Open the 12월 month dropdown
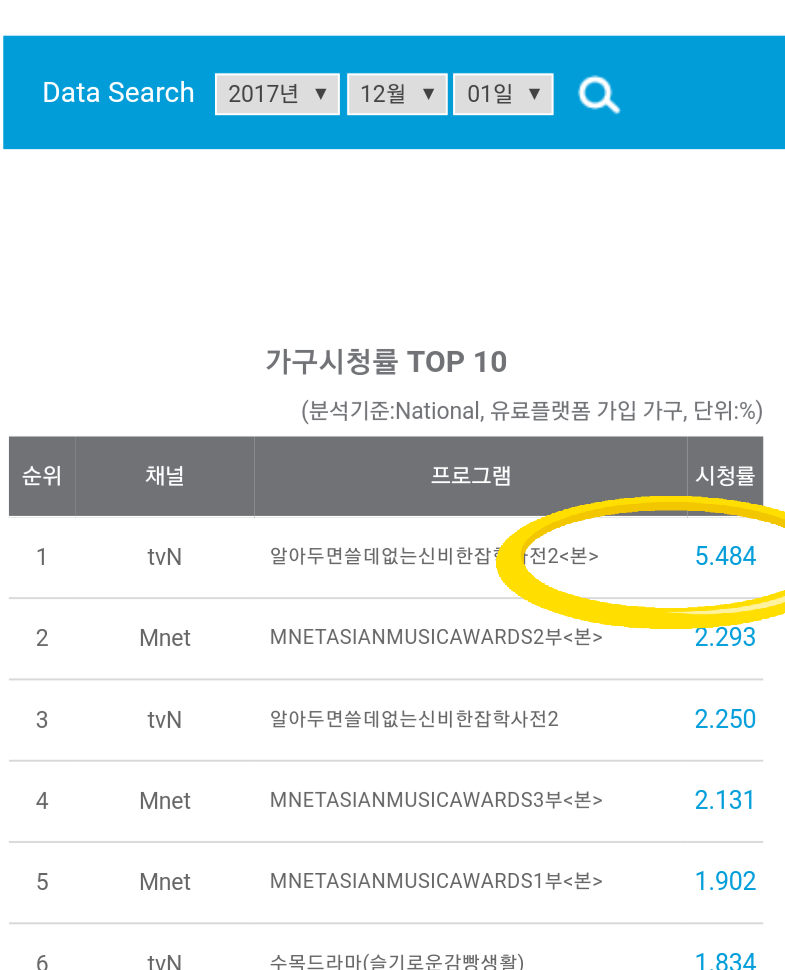Viewport: 785px width, 970px height. [397, 94]
